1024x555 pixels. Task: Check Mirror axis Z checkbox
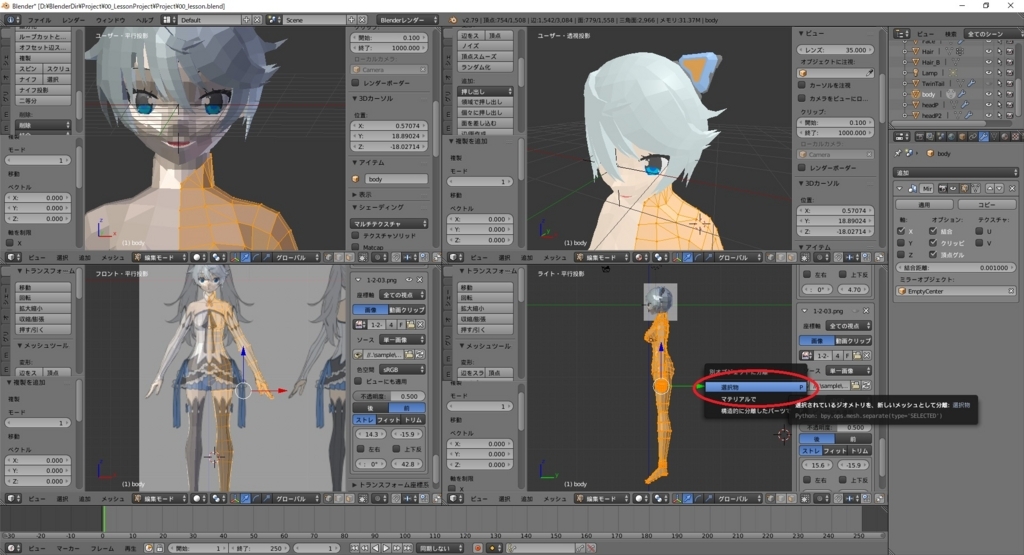[901, 255]
